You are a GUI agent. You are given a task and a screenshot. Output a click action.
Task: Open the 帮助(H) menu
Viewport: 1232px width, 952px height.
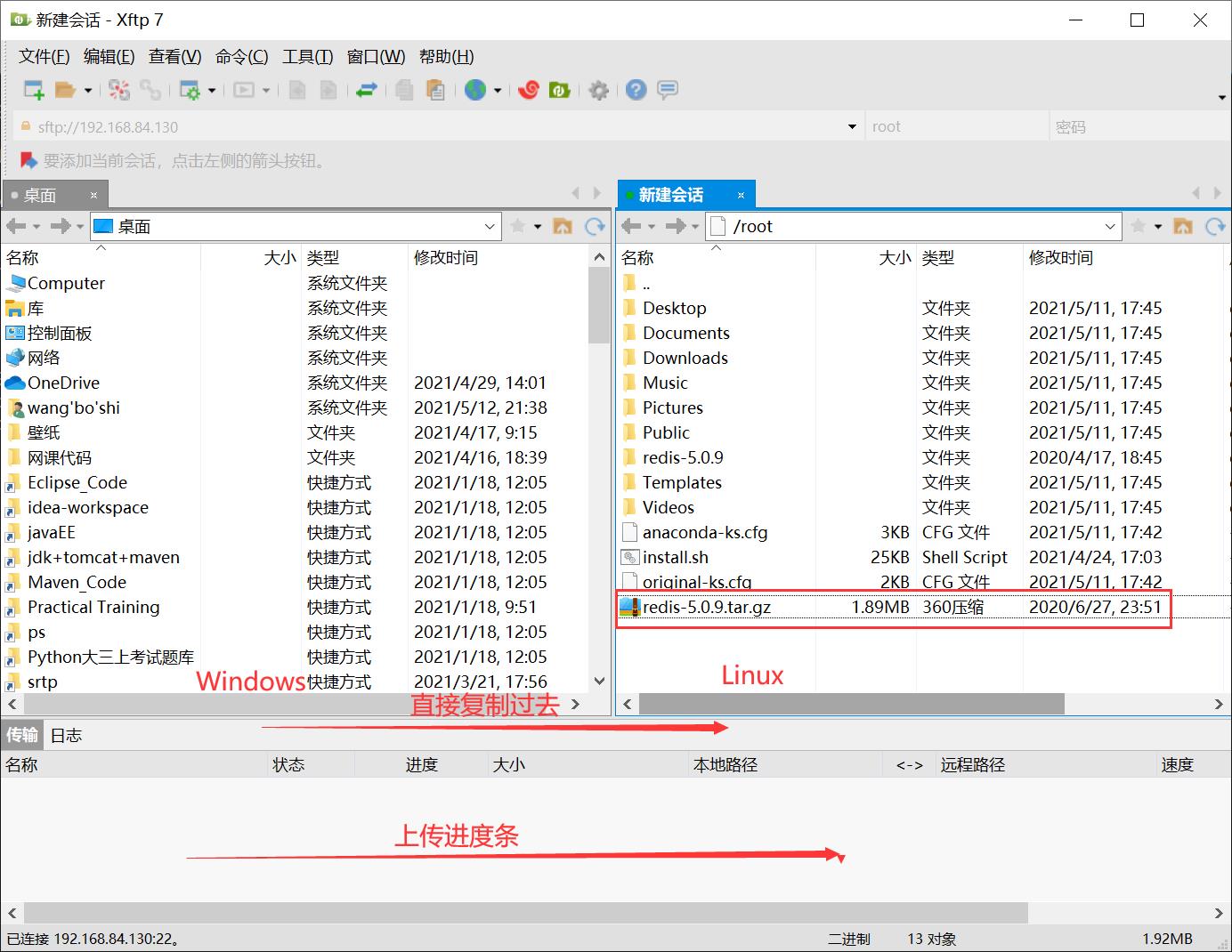(x=446, y=57)
